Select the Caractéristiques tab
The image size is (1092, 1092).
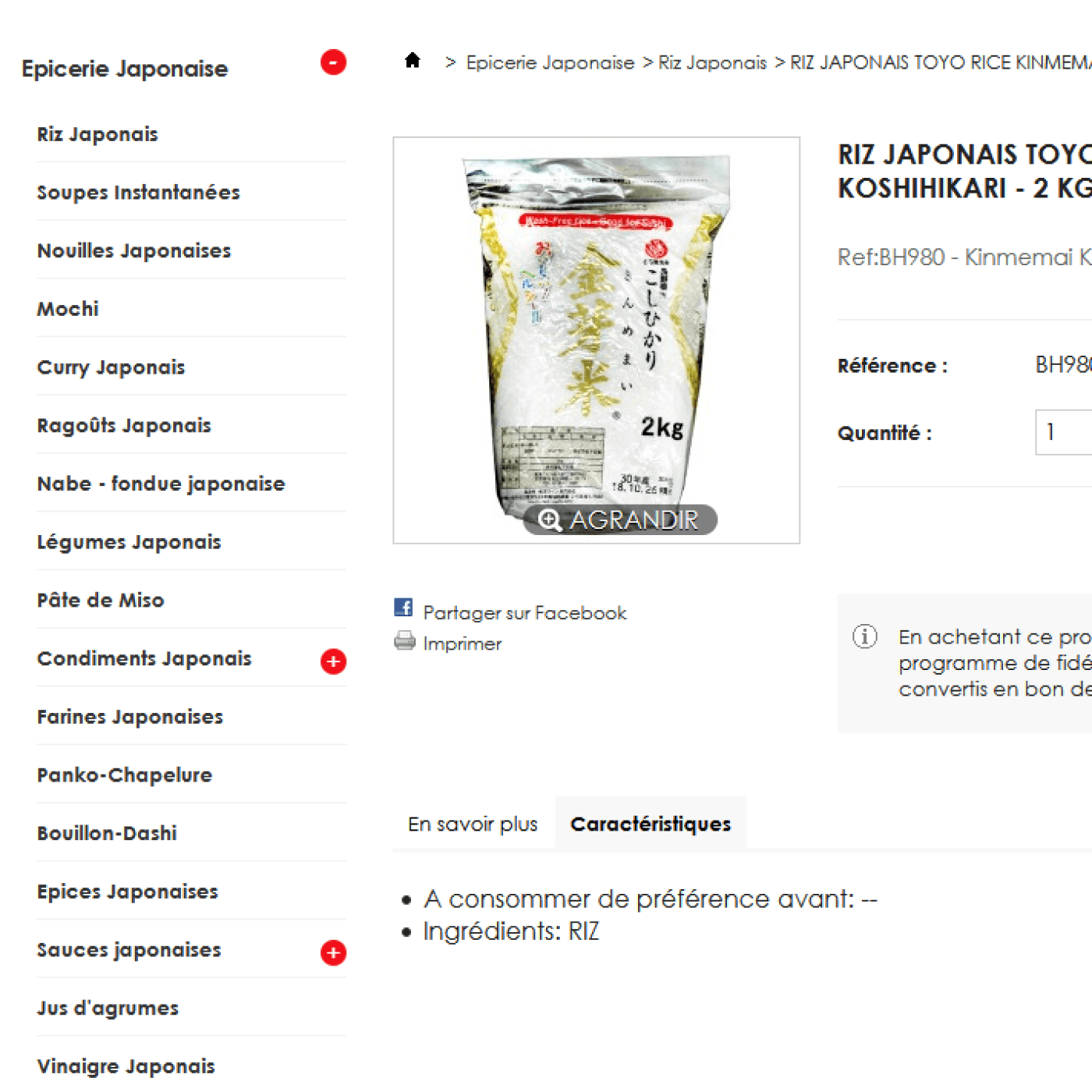pyautogui.click(x=651, y=824)
